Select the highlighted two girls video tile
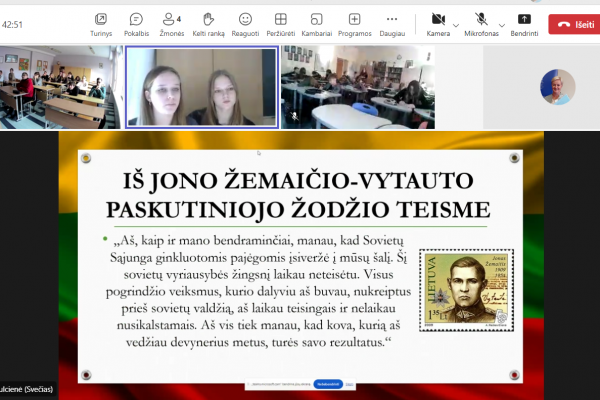The width and height of the screenshot is (600, 400). click(x=202, y=87)
